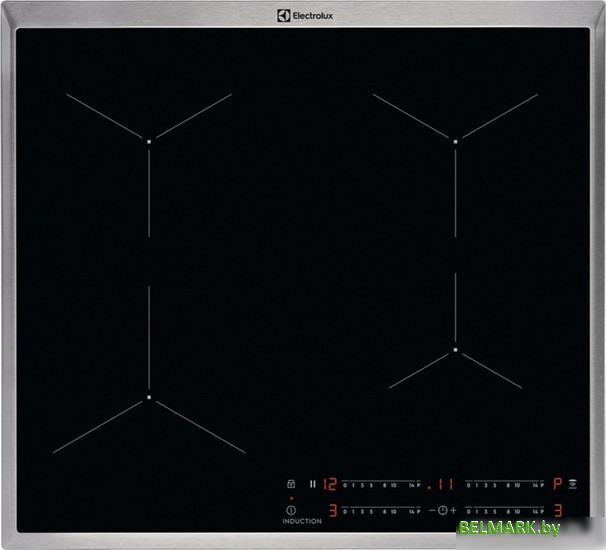Viewport: 606px width, 550px height.
Task: Select the front-left cooking zone center marker
Action: 149,397
